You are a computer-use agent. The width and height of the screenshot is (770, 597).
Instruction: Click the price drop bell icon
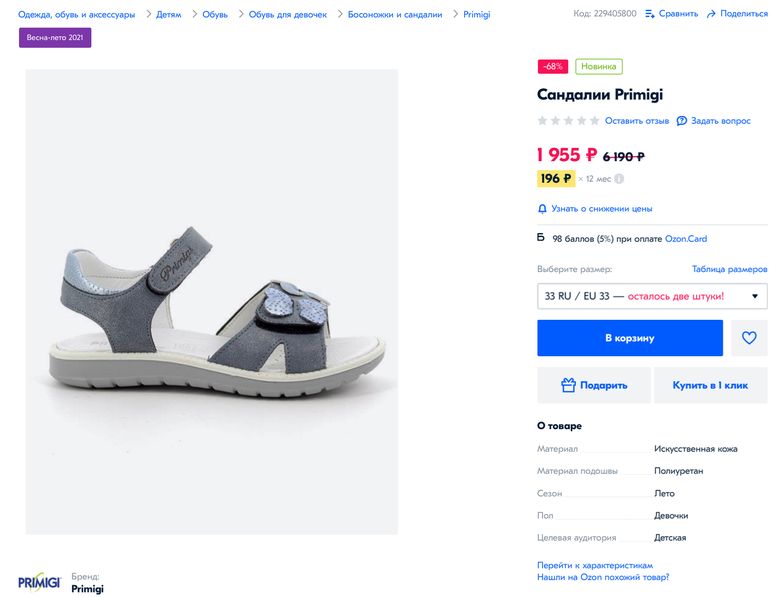pyautogui.click(x=542, y=209)
